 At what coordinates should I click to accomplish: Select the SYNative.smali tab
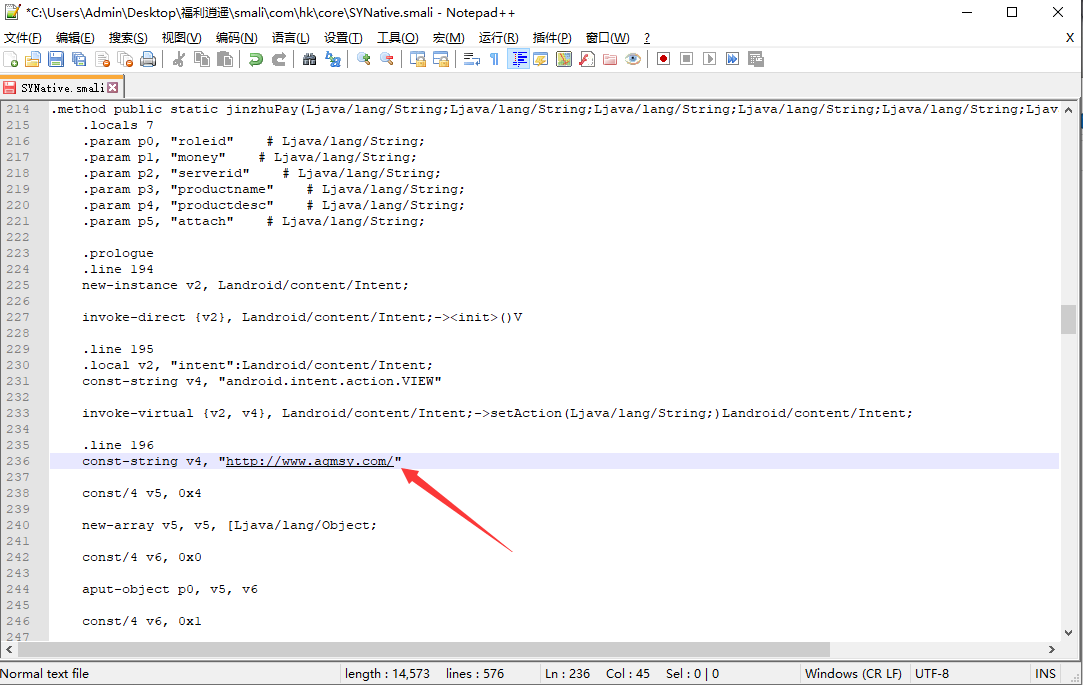[x=61, y=87]
